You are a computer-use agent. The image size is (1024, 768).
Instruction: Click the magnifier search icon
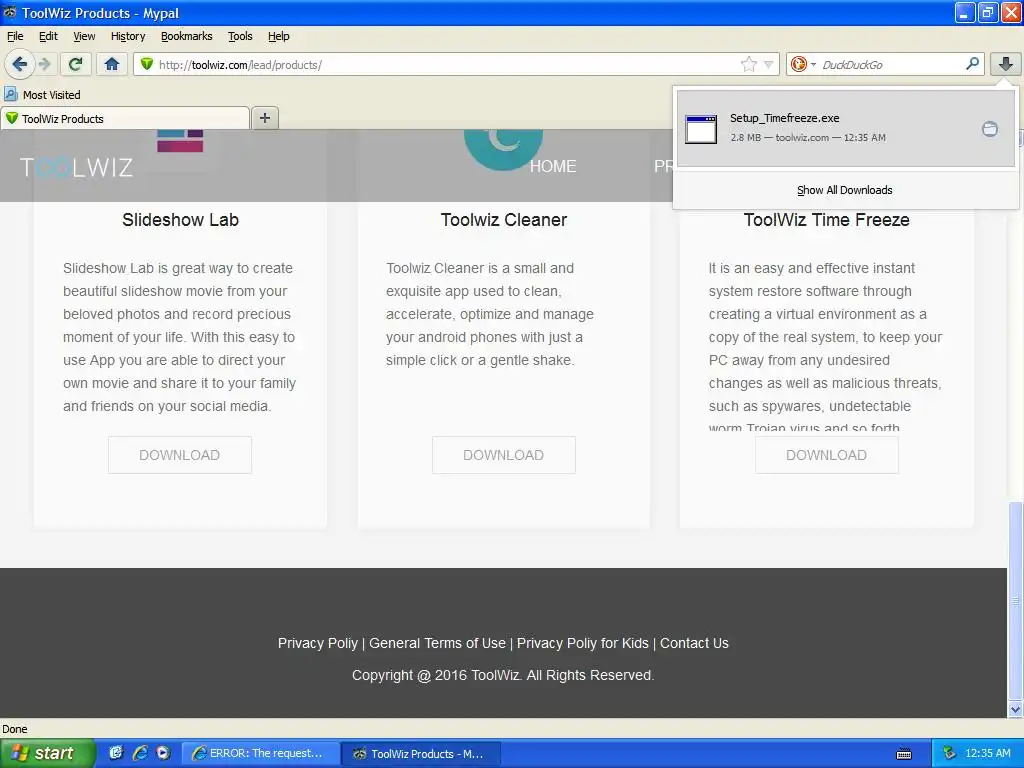[972, 63]
